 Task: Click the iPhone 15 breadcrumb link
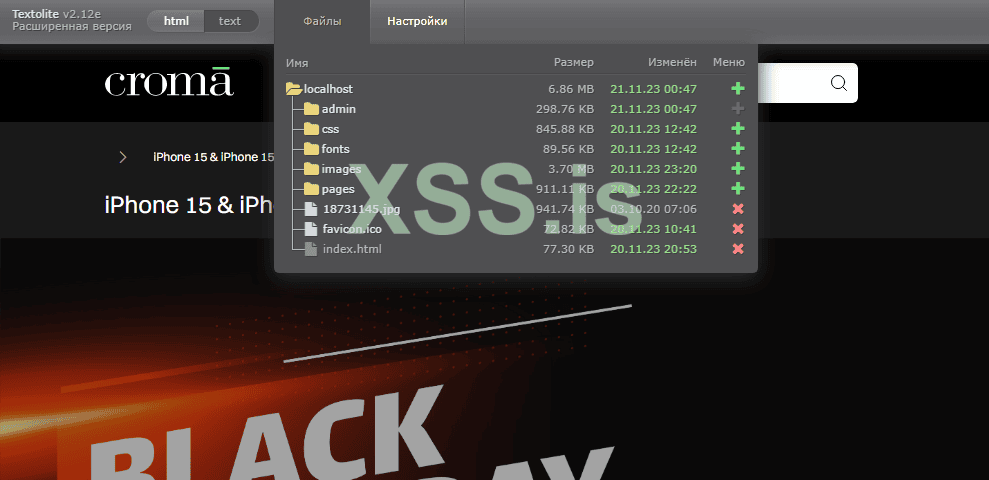coord(214,157)
